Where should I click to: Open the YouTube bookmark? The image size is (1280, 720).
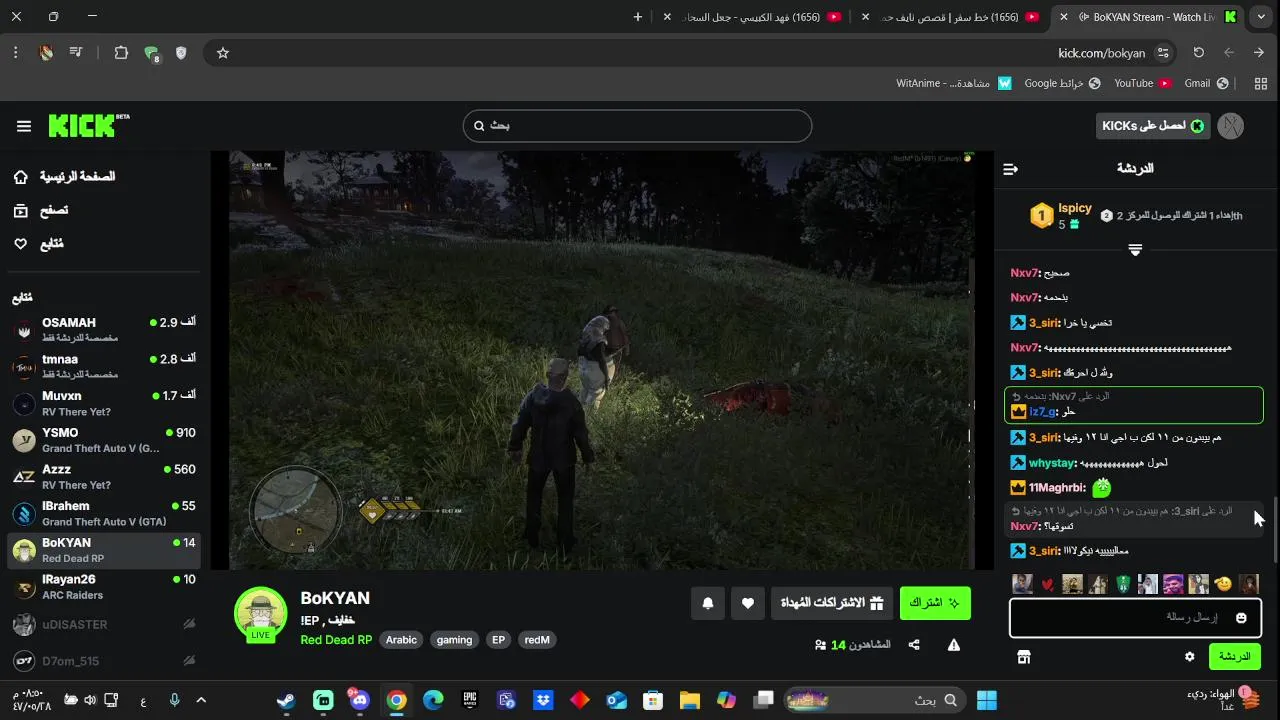(1143, 83)
